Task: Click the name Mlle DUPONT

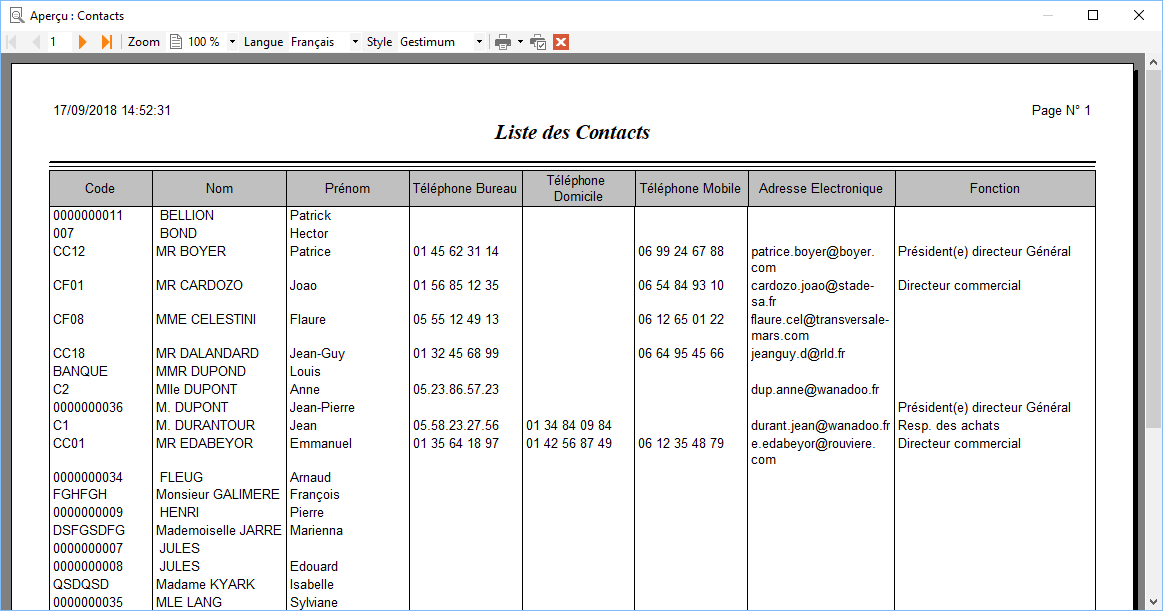Action: point(197,389)
